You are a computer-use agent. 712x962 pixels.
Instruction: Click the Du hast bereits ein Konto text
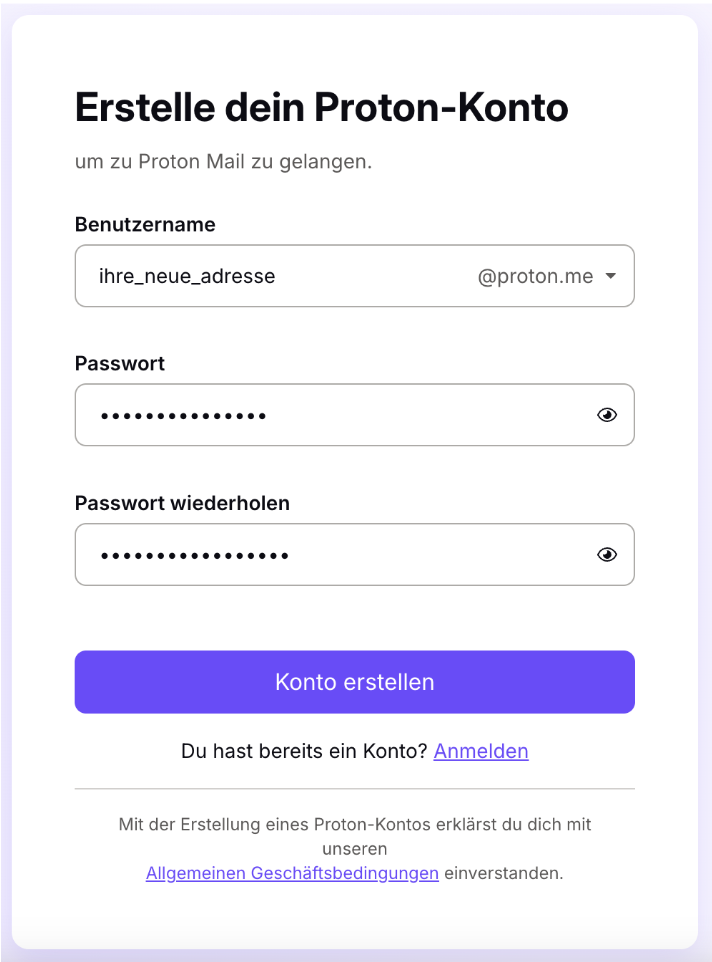coord(304,751)
